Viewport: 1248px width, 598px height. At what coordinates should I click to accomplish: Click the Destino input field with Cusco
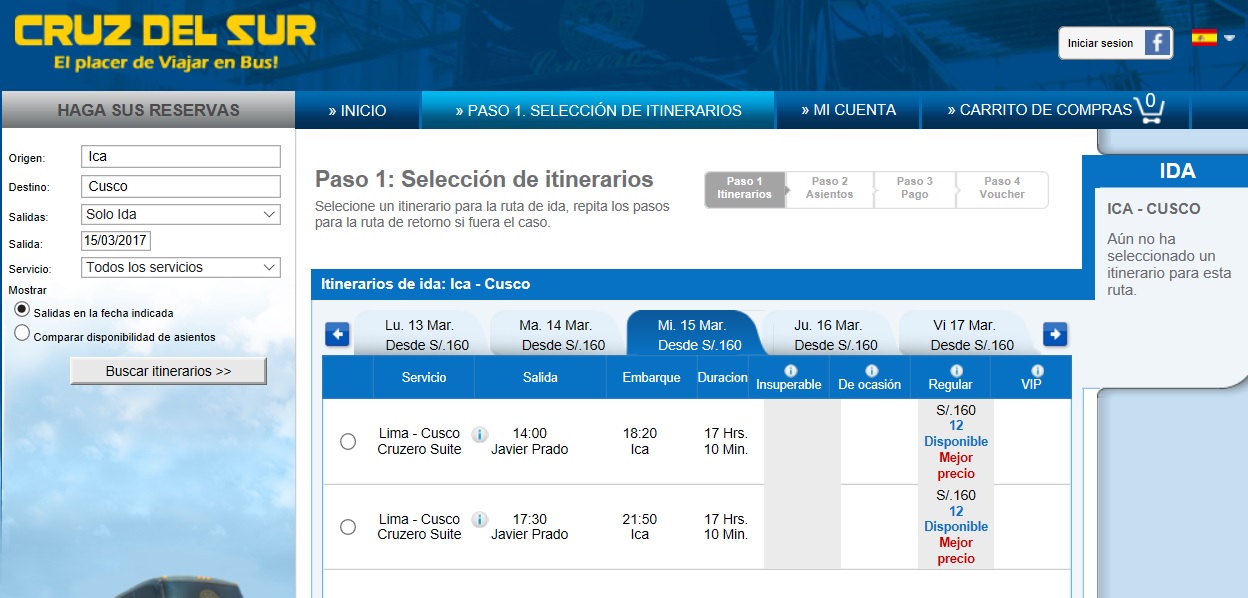181,186
